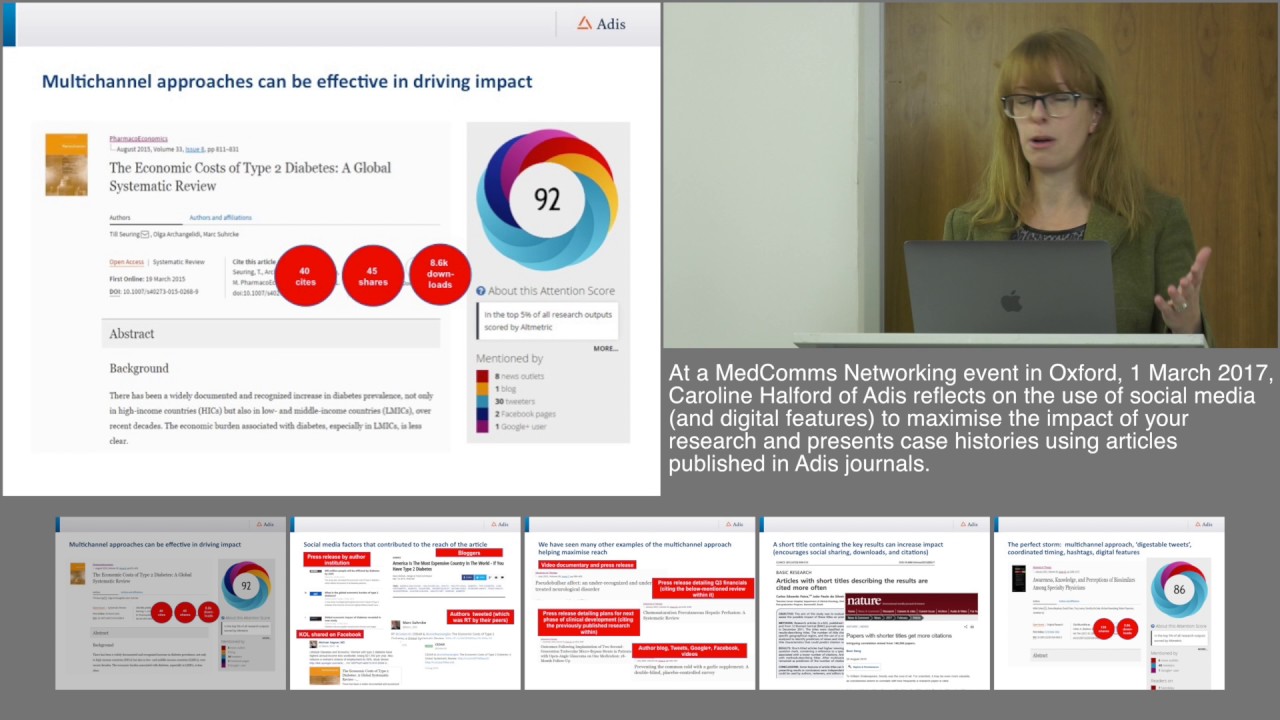Screen dimensions: 1280x720
Task: Click 'First Online: 19 March 2015' text
Action: pos(147,279)
